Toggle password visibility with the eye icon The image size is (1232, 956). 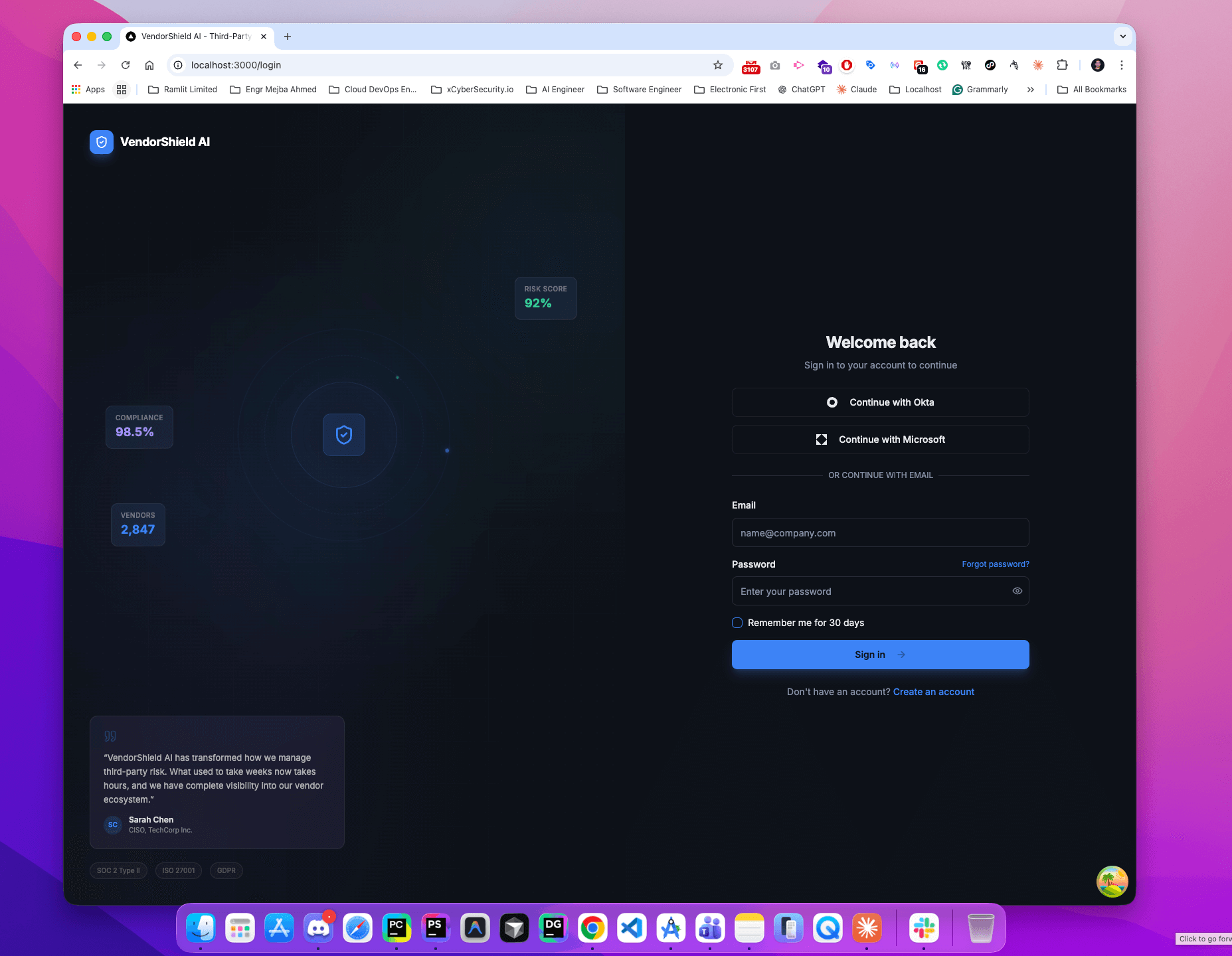coord(1017,591)
